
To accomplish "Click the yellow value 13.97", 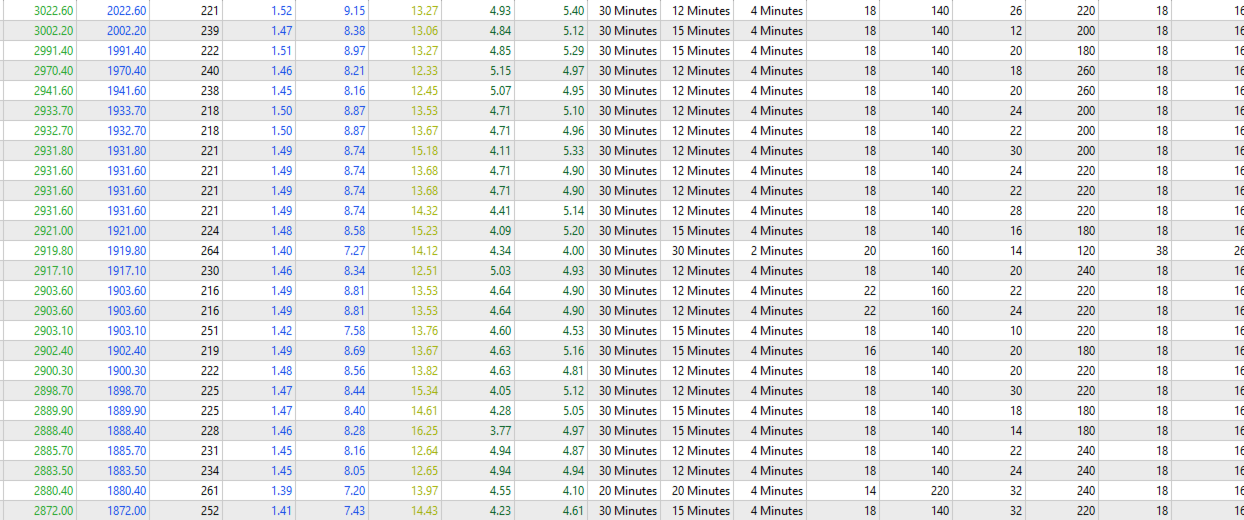I will [424, 491].
